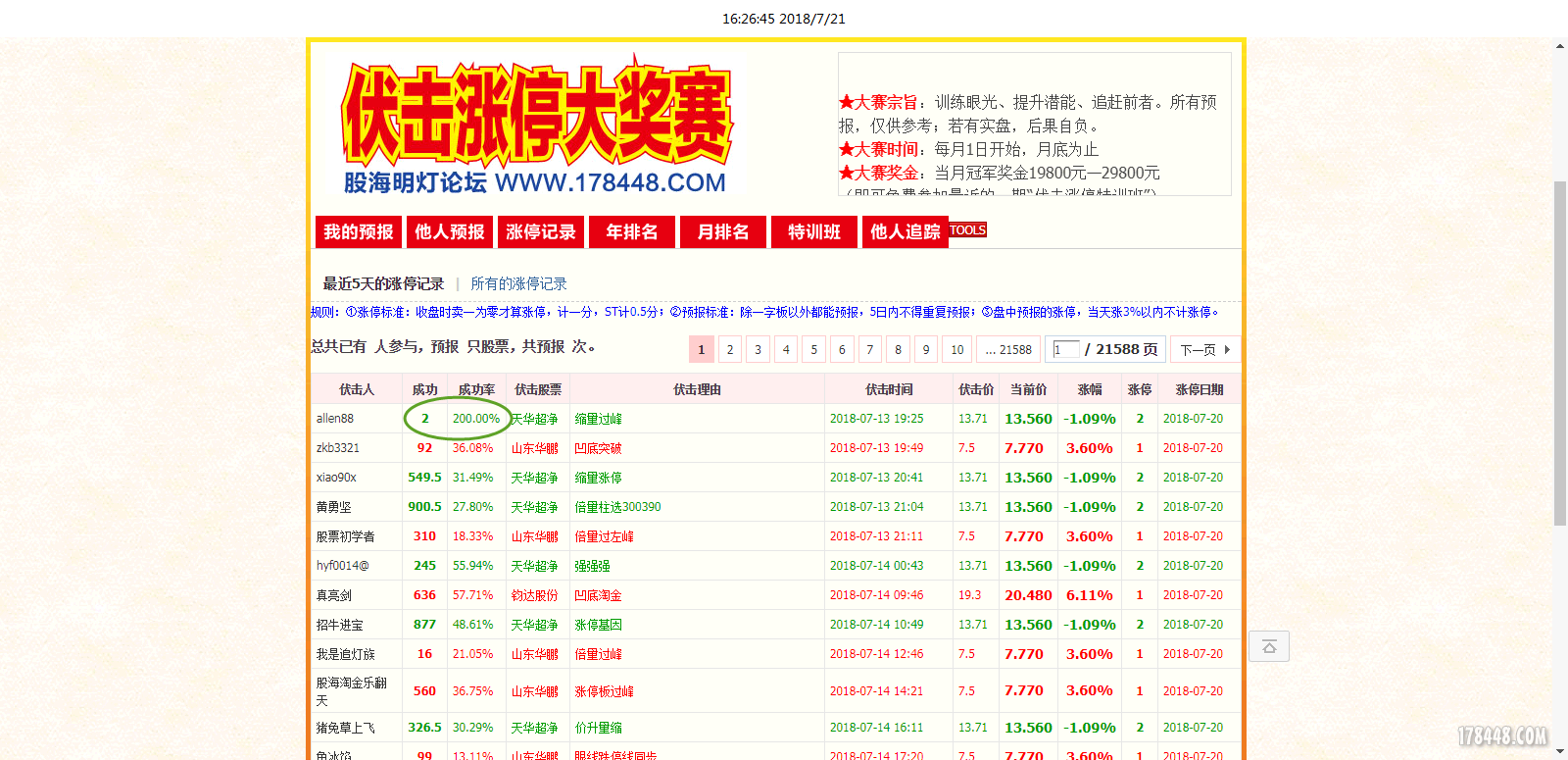Screen dimensions: 1568x760
Task: Focus the page number input box
Action: point(1066,349)
